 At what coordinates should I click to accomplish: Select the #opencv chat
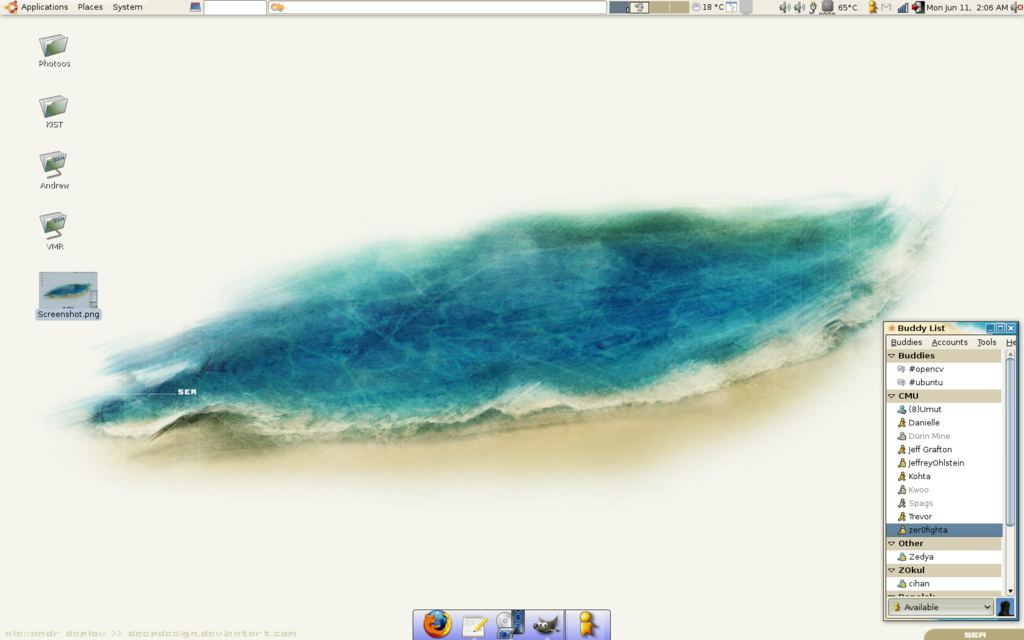point(944,369)
